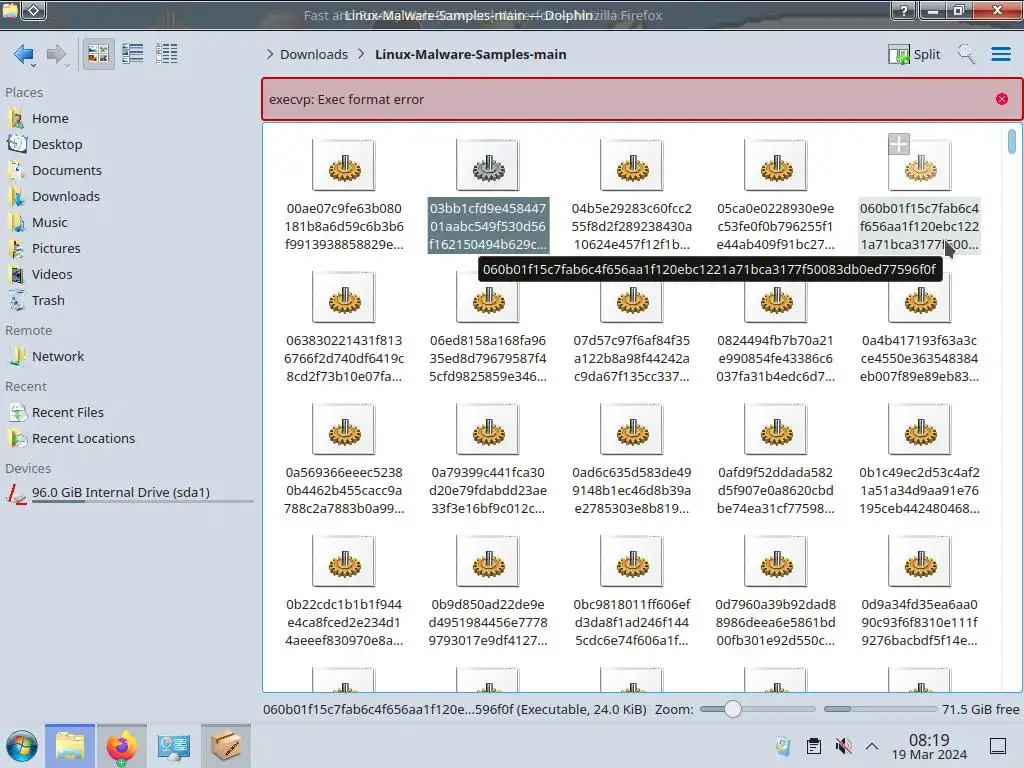Select file icon 03bb1cfd9e458447

[488, 165]
